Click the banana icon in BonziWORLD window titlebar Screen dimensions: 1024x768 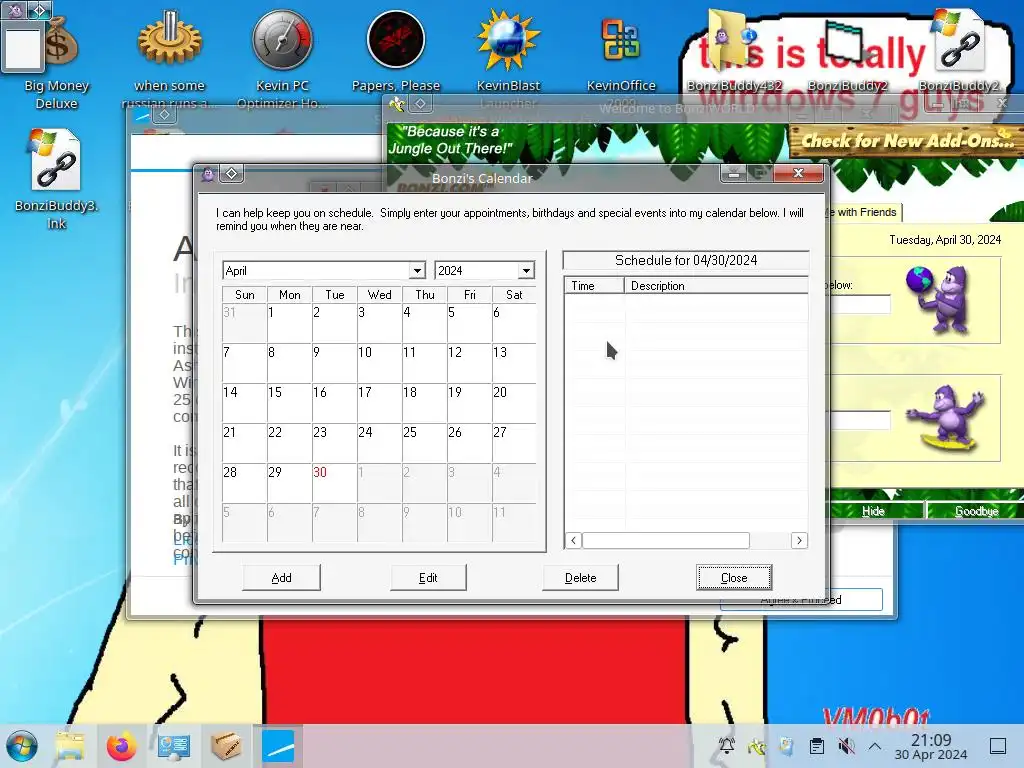[397, 103]
